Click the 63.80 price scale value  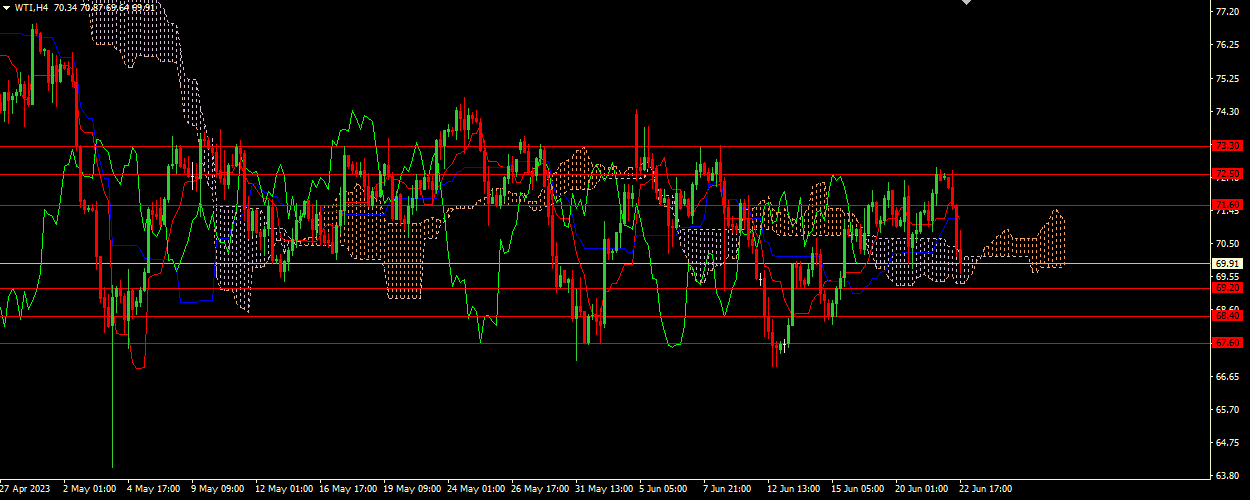pyautogui.click(x=1227, y=475)
